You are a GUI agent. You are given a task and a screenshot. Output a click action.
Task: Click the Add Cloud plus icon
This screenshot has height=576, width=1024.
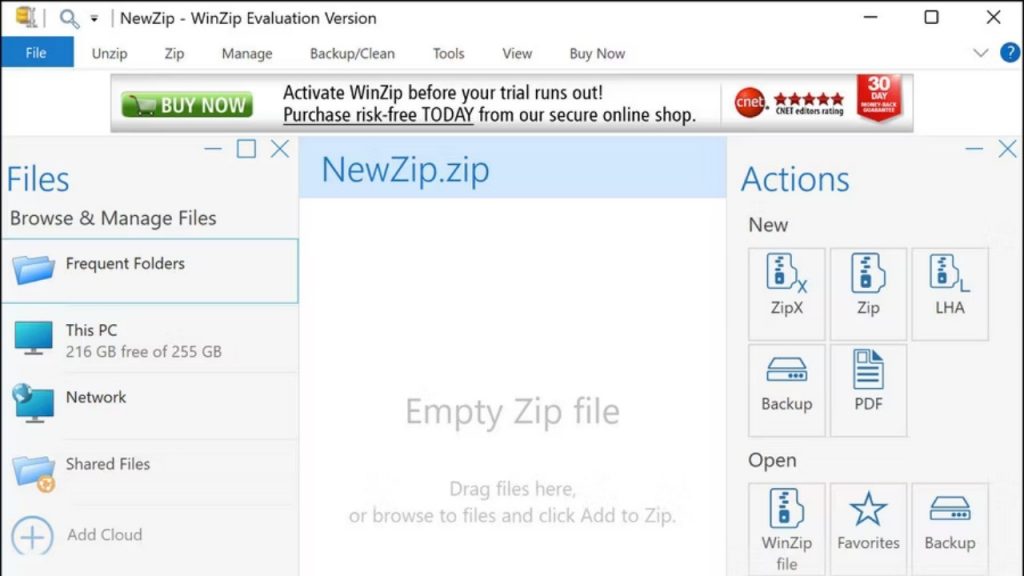pos(33,535)
